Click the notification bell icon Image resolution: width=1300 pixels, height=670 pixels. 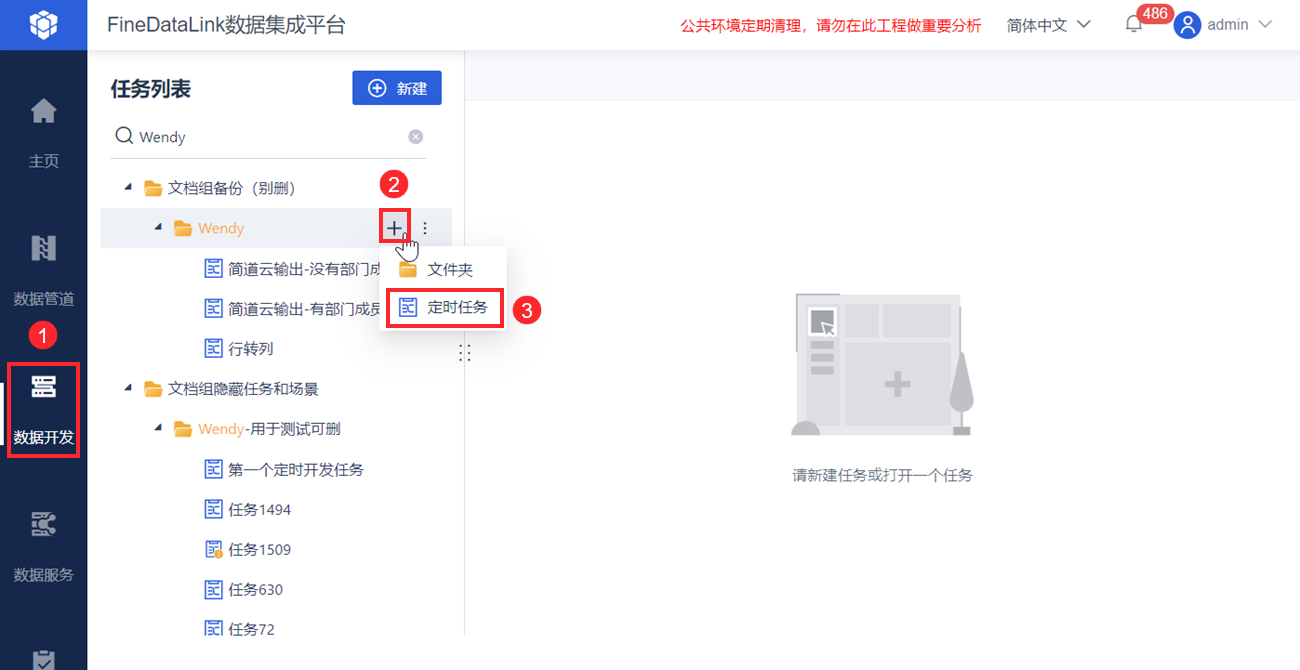[1134, 25]
